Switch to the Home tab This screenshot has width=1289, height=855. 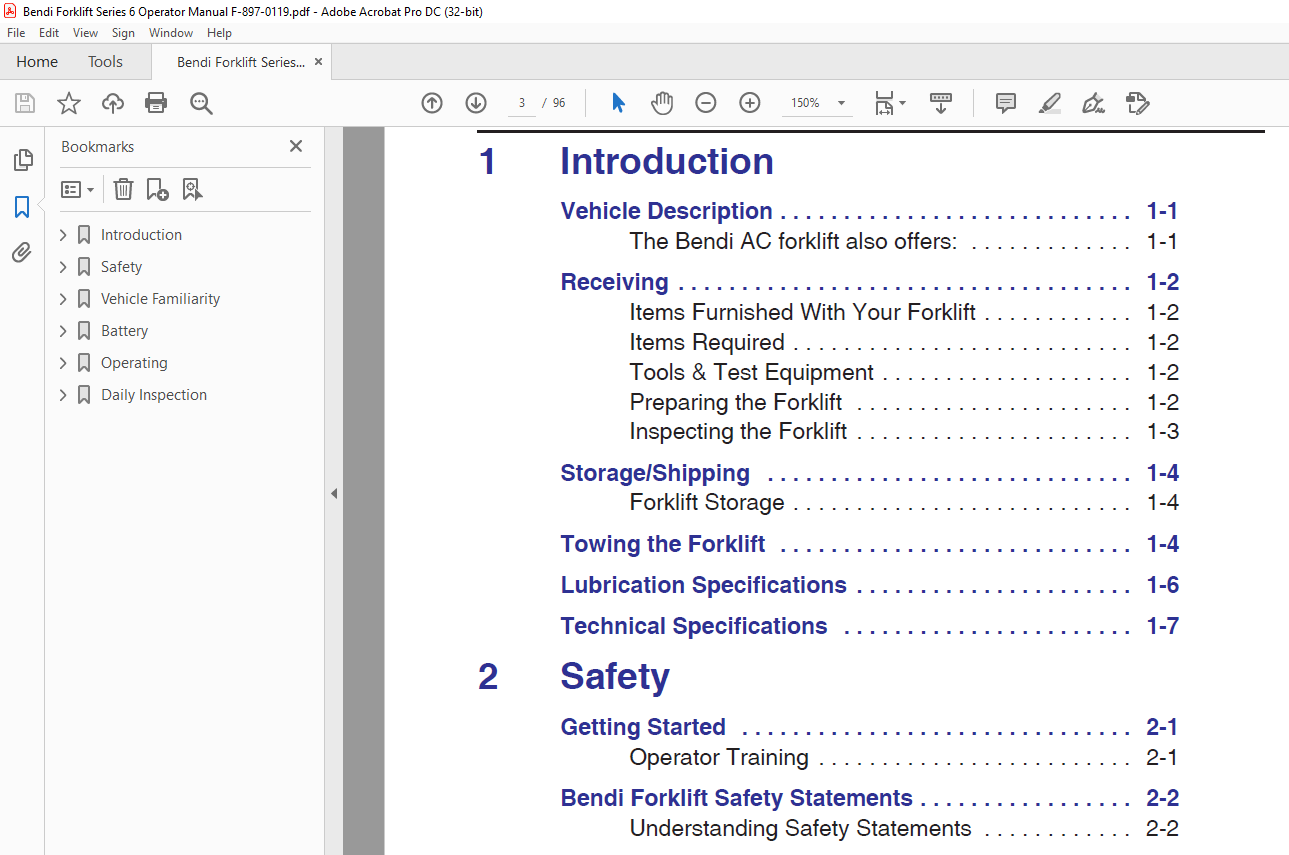[37, 62]
